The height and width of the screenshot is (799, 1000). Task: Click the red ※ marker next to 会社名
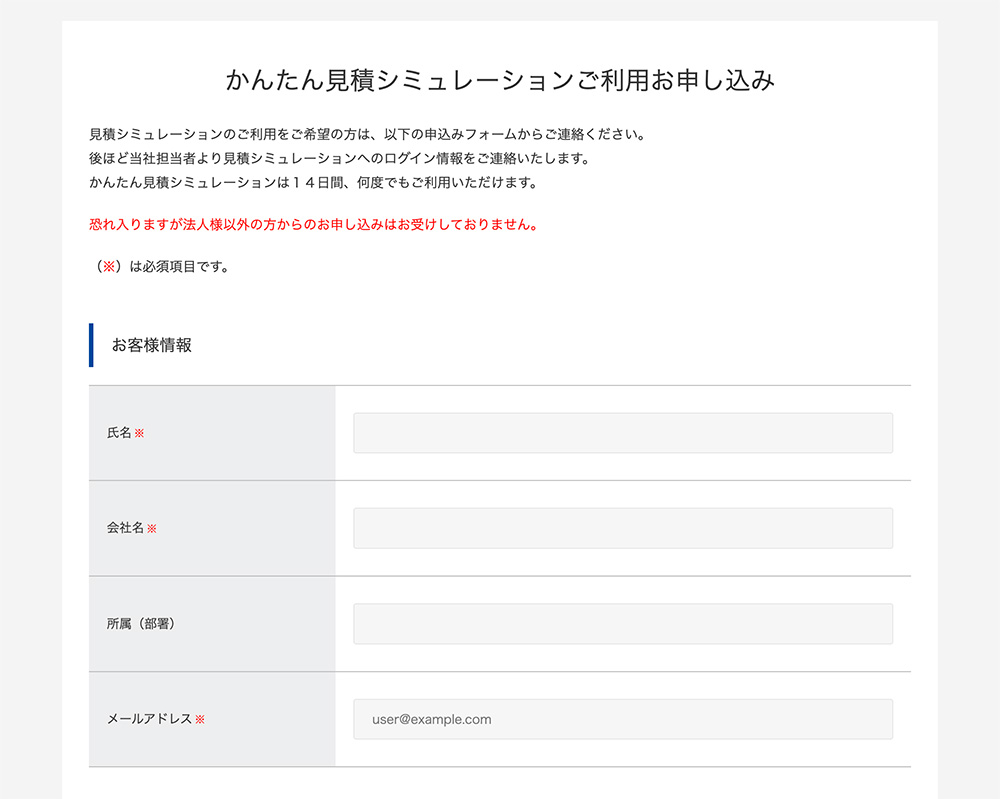[x=151, y=529]
